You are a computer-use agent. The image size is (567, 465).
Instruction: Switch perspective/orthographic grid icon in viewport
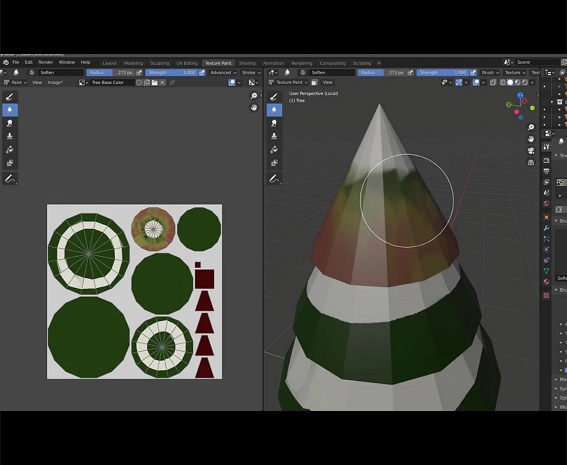531,162
